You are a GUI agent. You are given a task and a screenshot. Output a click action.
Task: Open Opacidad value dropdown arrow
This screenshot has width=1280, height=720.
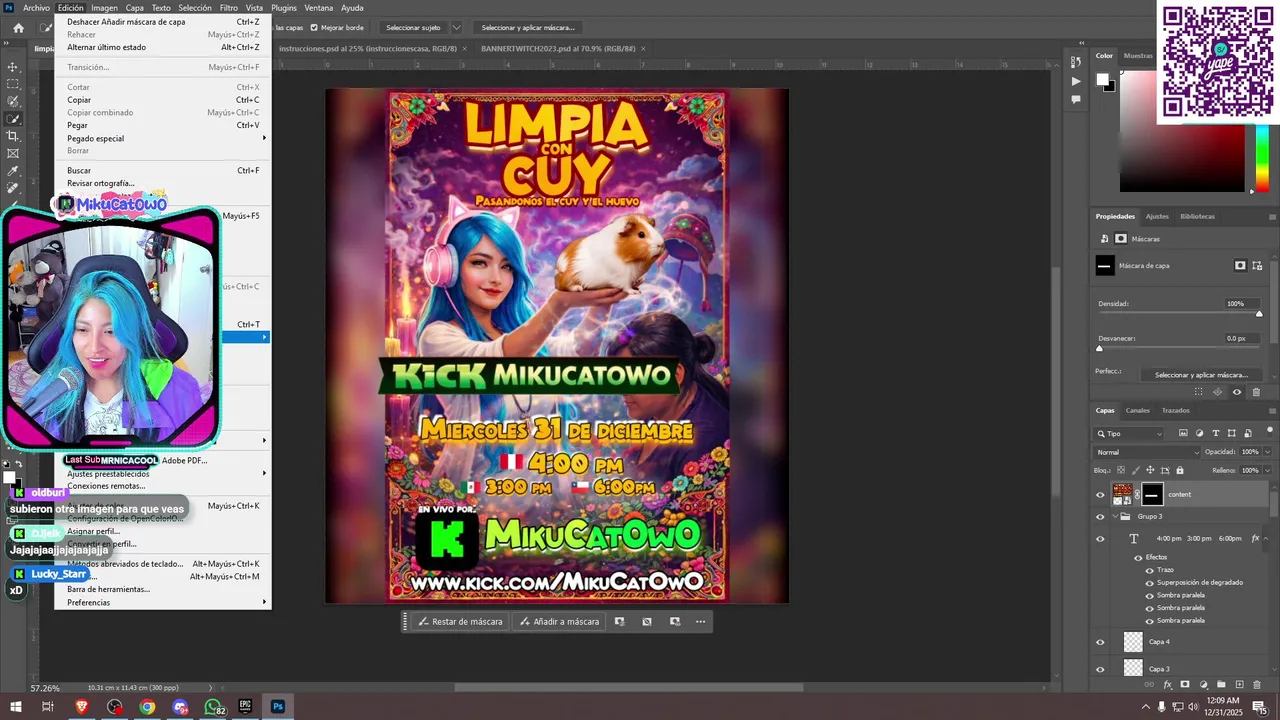point(1268,452)
